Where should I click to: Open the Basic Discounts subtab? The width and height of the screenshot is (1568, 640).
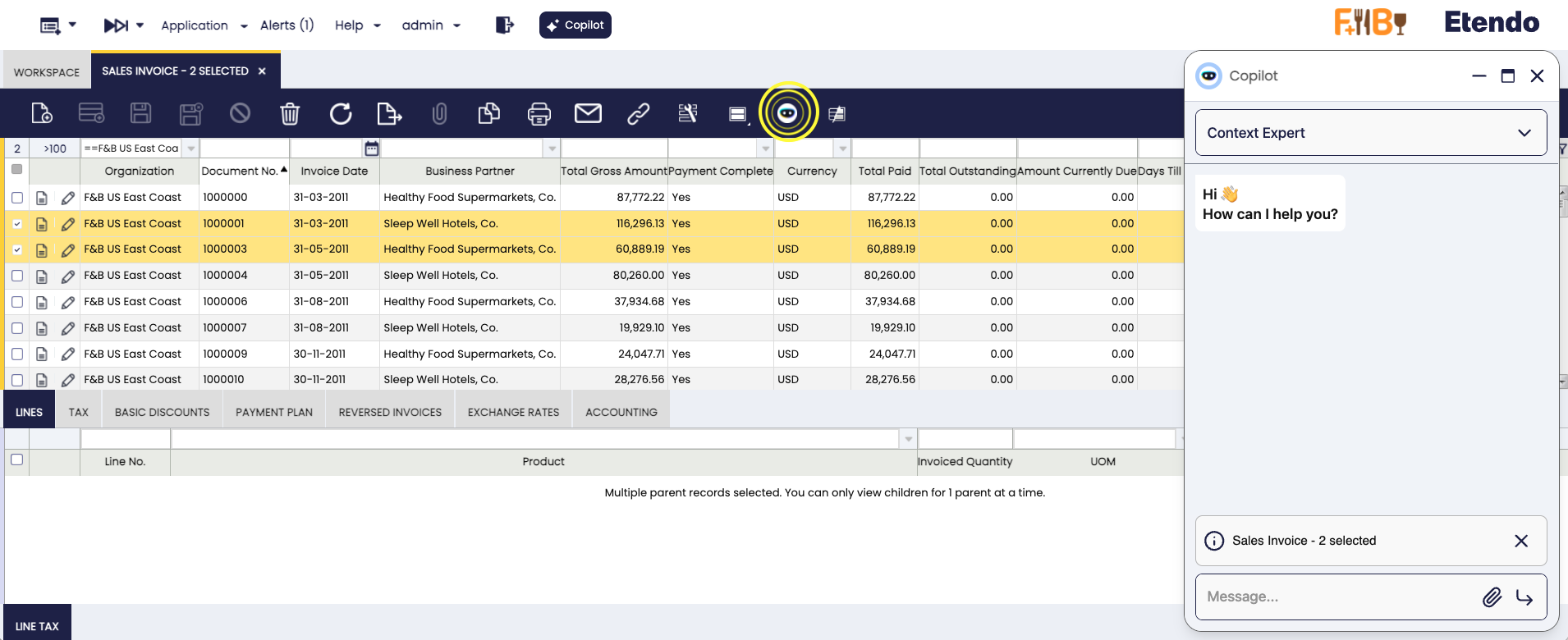pos(163,412)
